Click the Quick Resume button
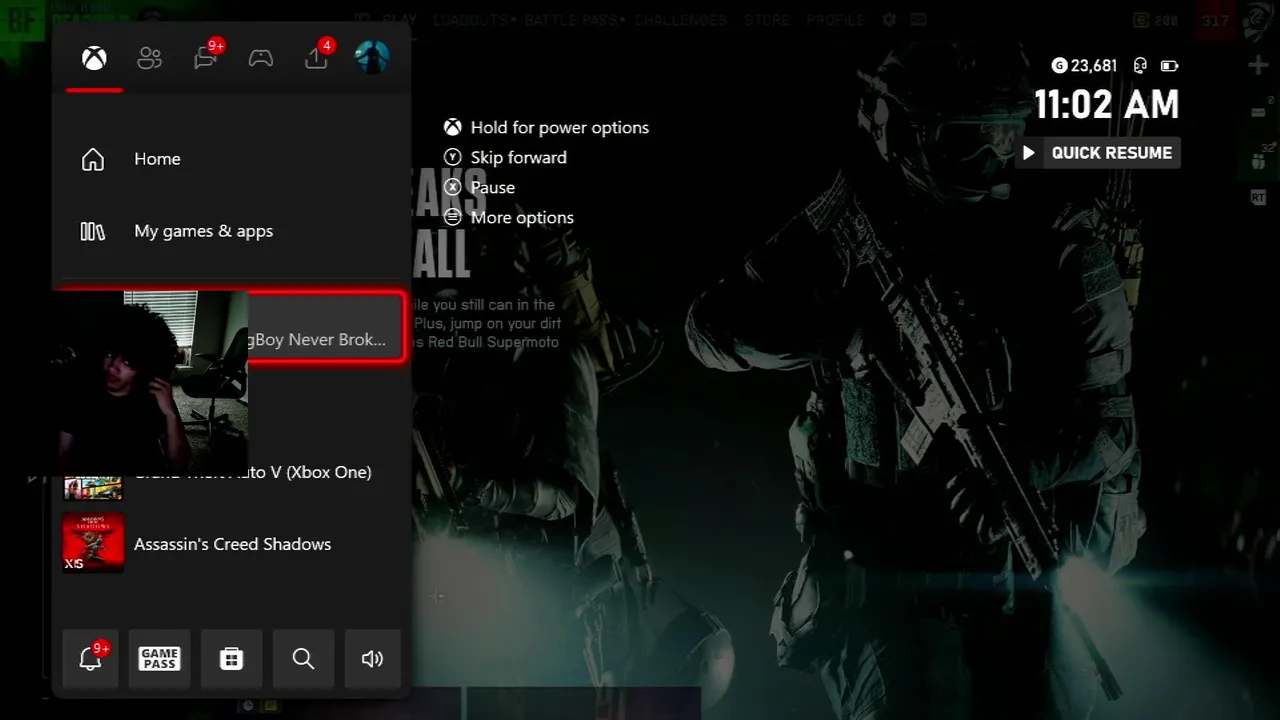1280x720 pixels. point(1098,153)
